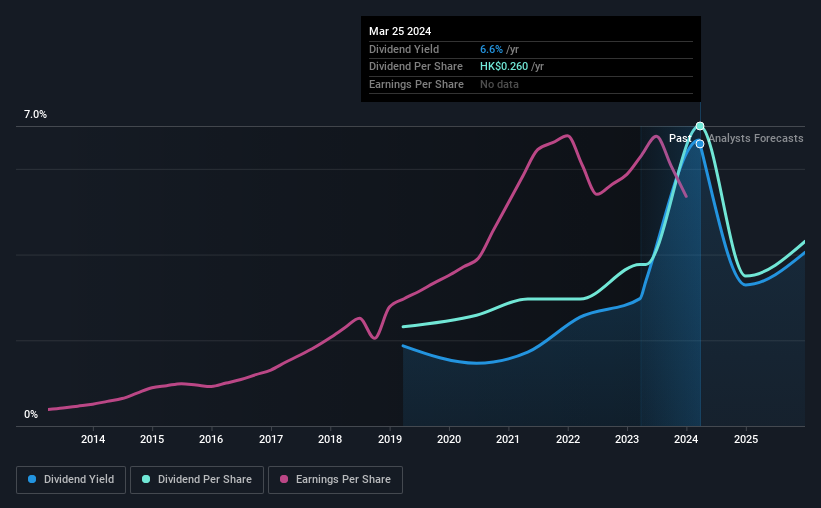
Task: Click the 6.6% dividend yield value in tooltip
Action: (491, 49)
